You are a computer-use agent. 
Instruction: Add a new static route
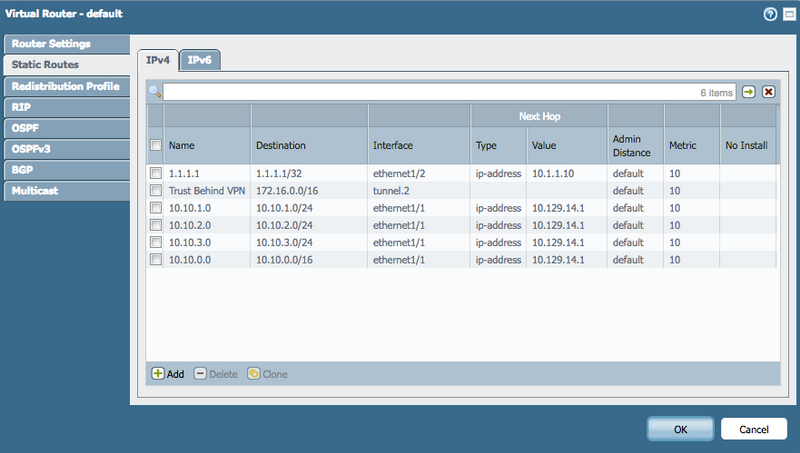coord(168,373)
